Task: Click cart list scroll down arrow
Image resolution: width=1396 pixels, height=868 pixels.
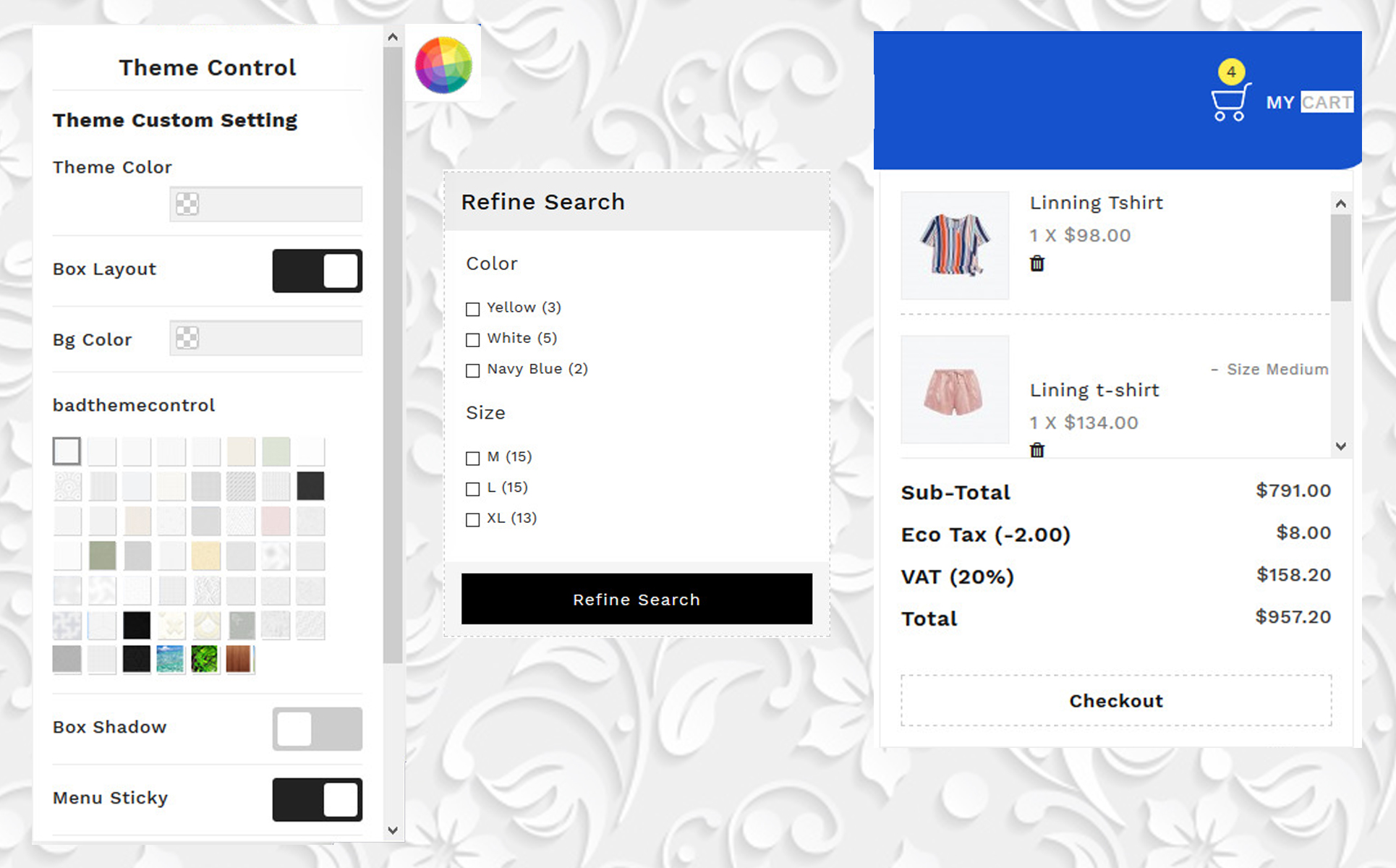Action: (1340, 446)
